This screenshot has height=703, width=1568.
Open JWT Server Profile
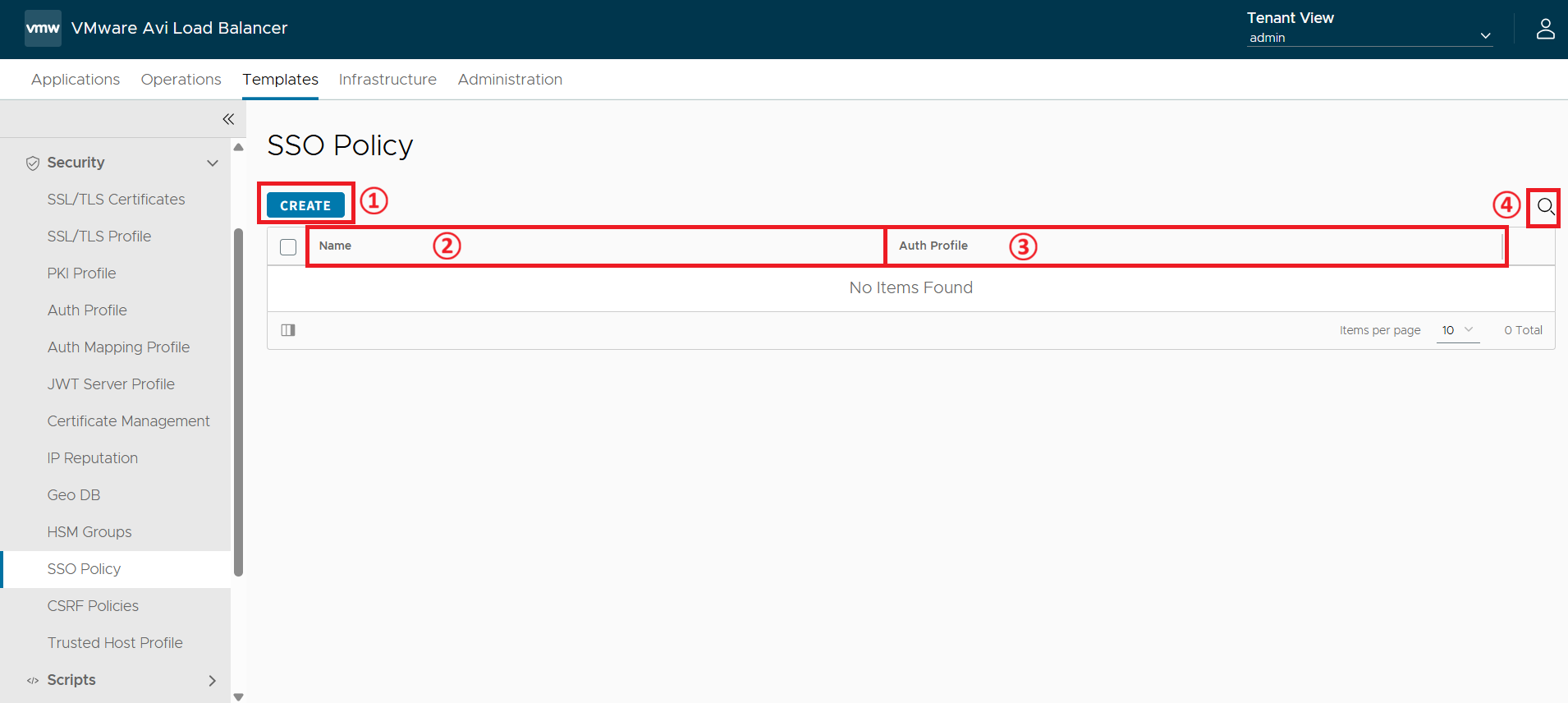tap(111, 384)
